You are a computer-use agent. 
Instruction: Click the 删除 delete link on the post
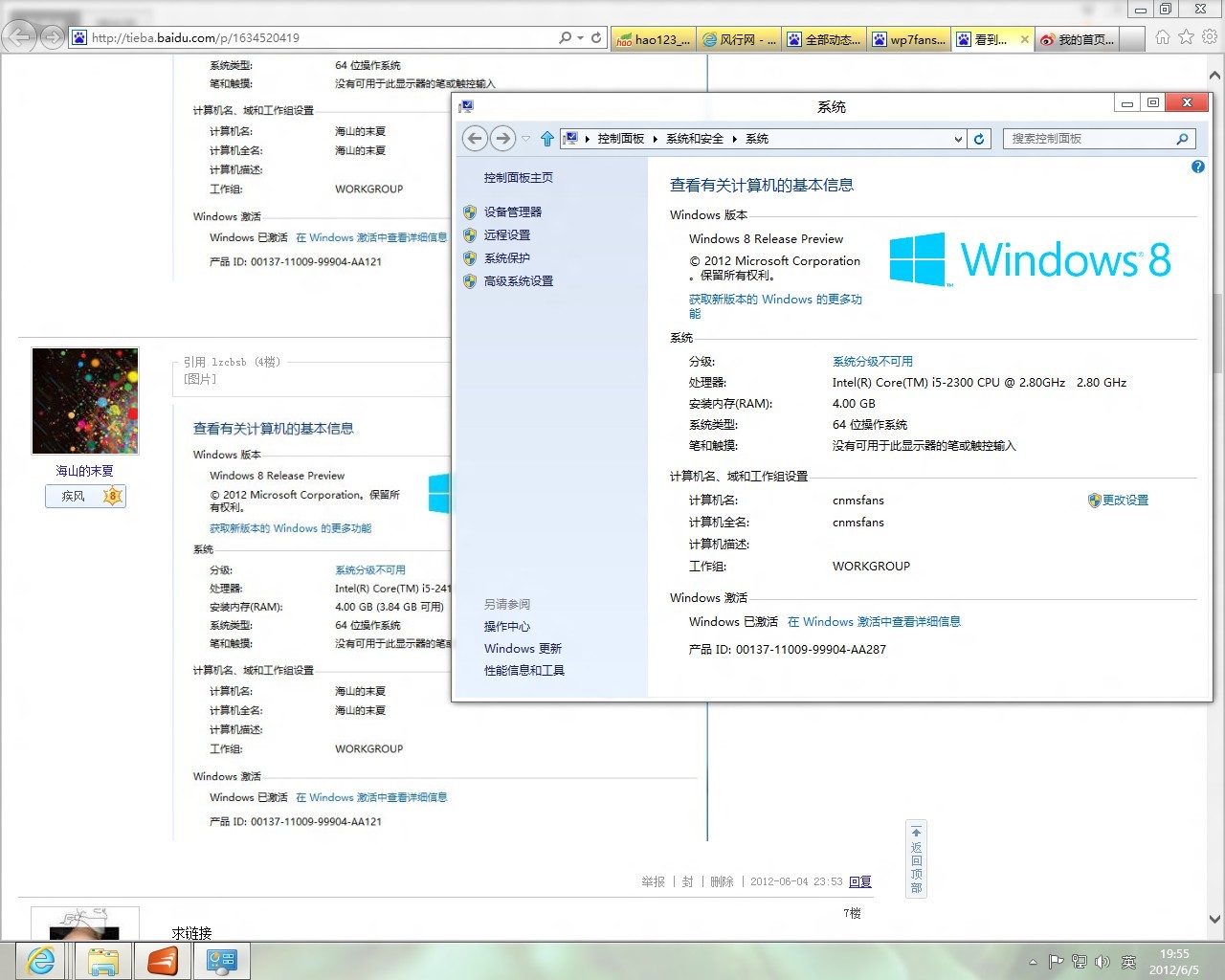(x=722, y=881)
